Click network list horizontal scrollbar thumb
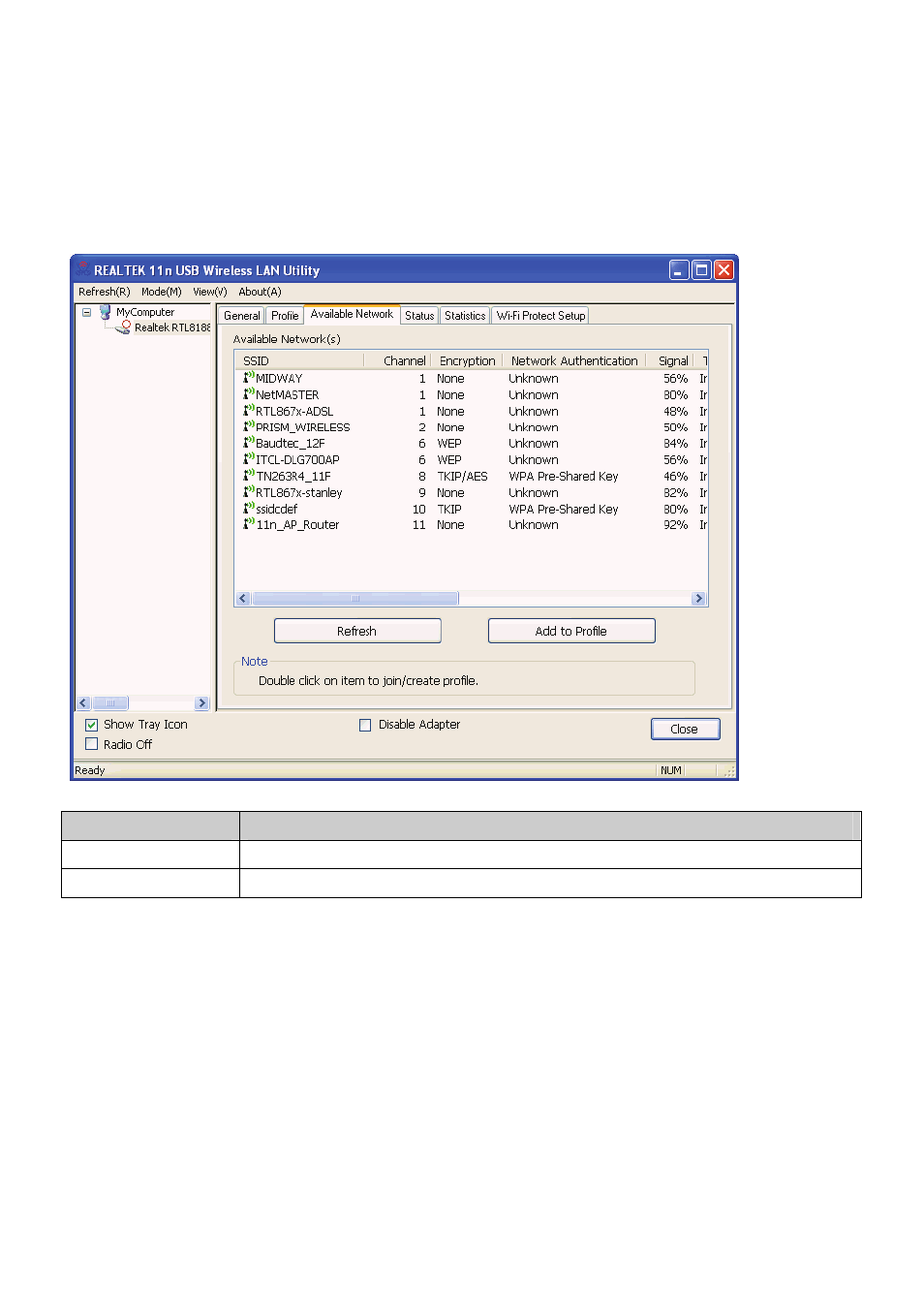Screen dimensions: 924x1308 point(354,599)
